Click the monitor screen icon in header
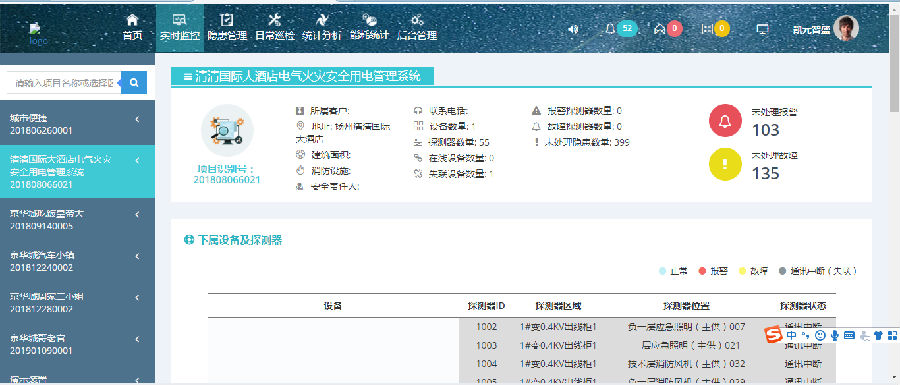900x385 pixels. coord(762,29)
